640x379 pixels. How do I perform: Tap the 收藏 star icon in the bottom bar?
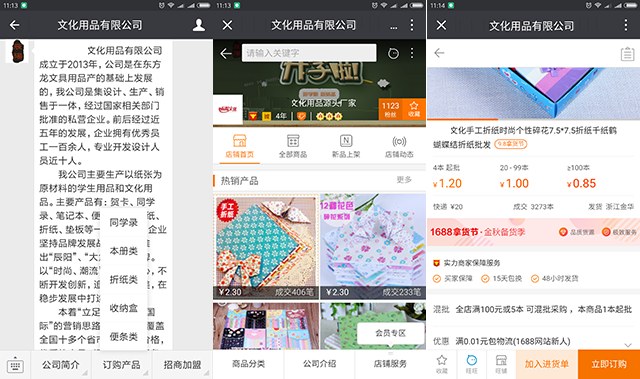[442, 364]
